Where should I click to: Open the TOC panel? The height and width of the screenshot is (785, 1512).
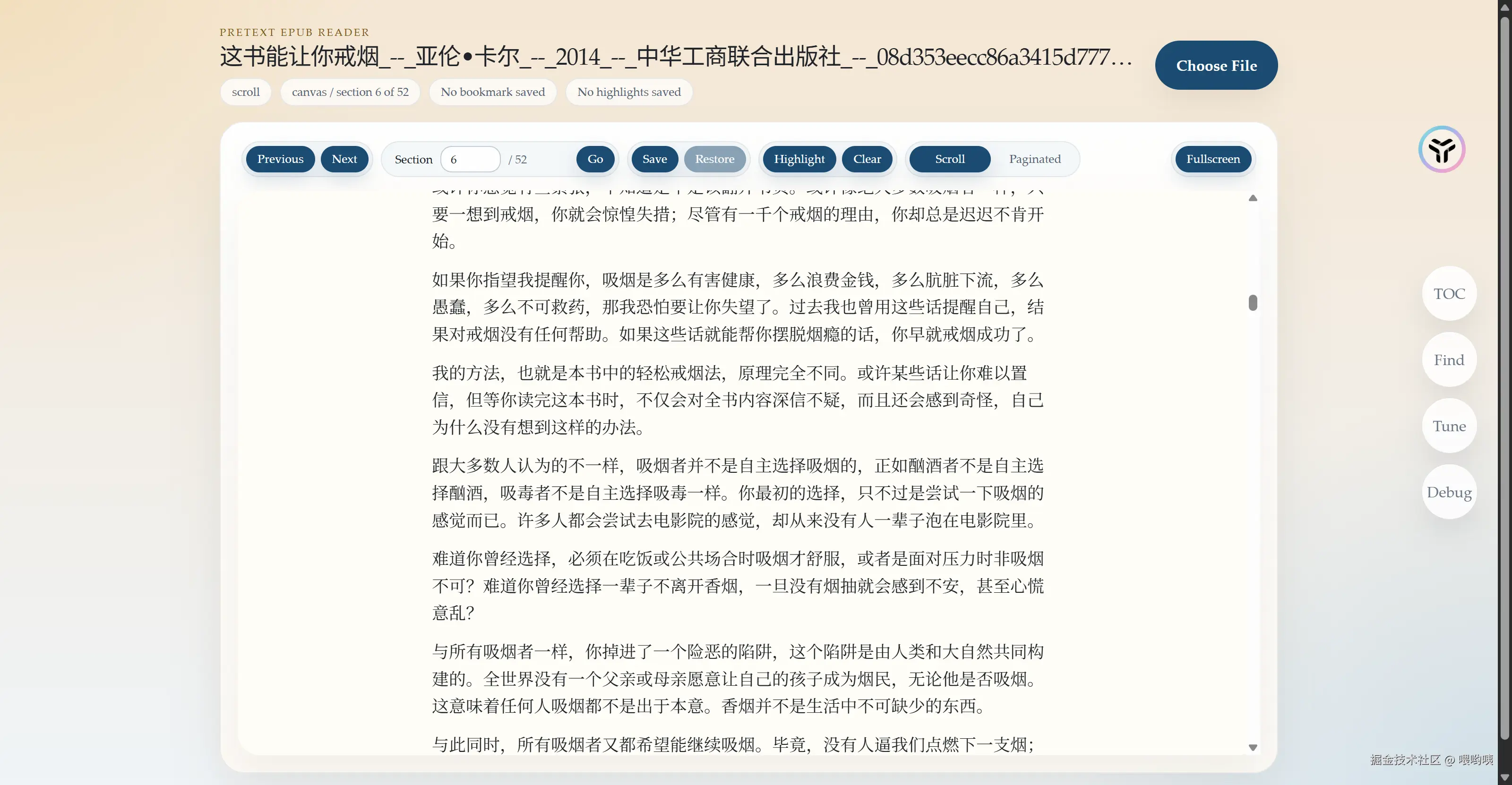pyautogui.click(x=1449, y=293)
